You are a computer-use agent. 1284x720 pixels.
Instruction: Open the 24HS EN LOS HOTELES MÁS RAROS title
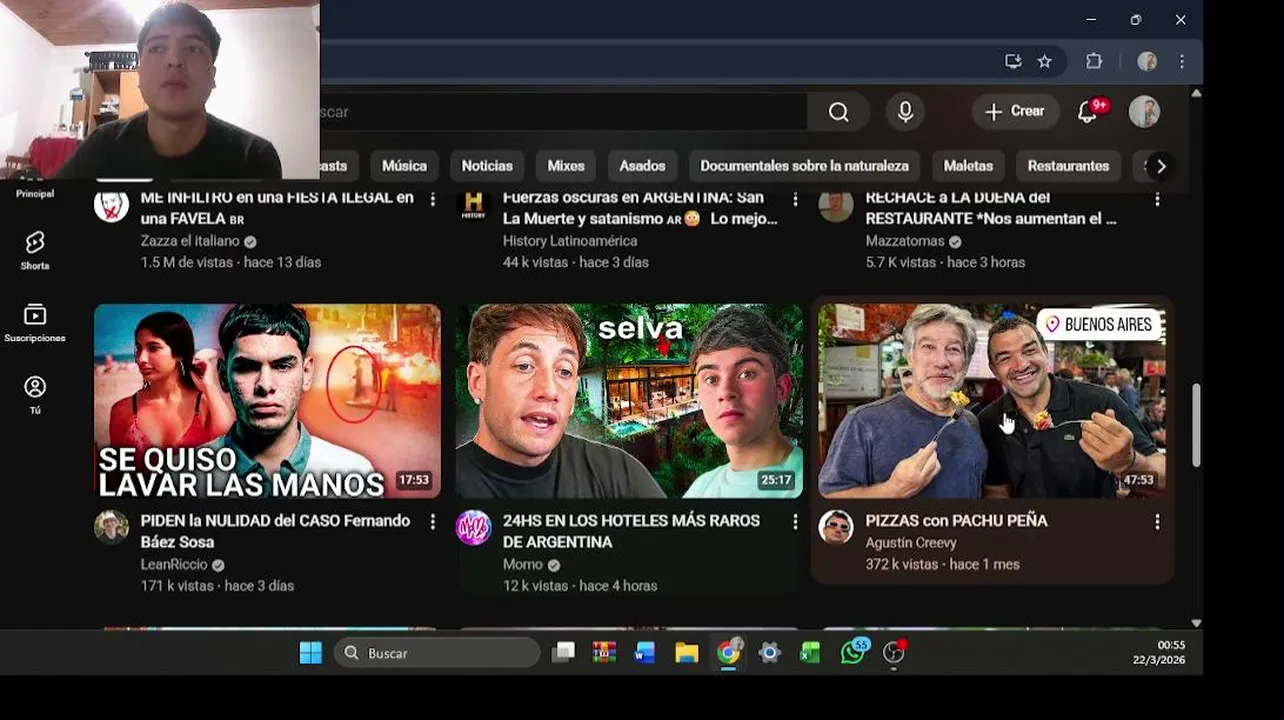(x=631, y=531)
